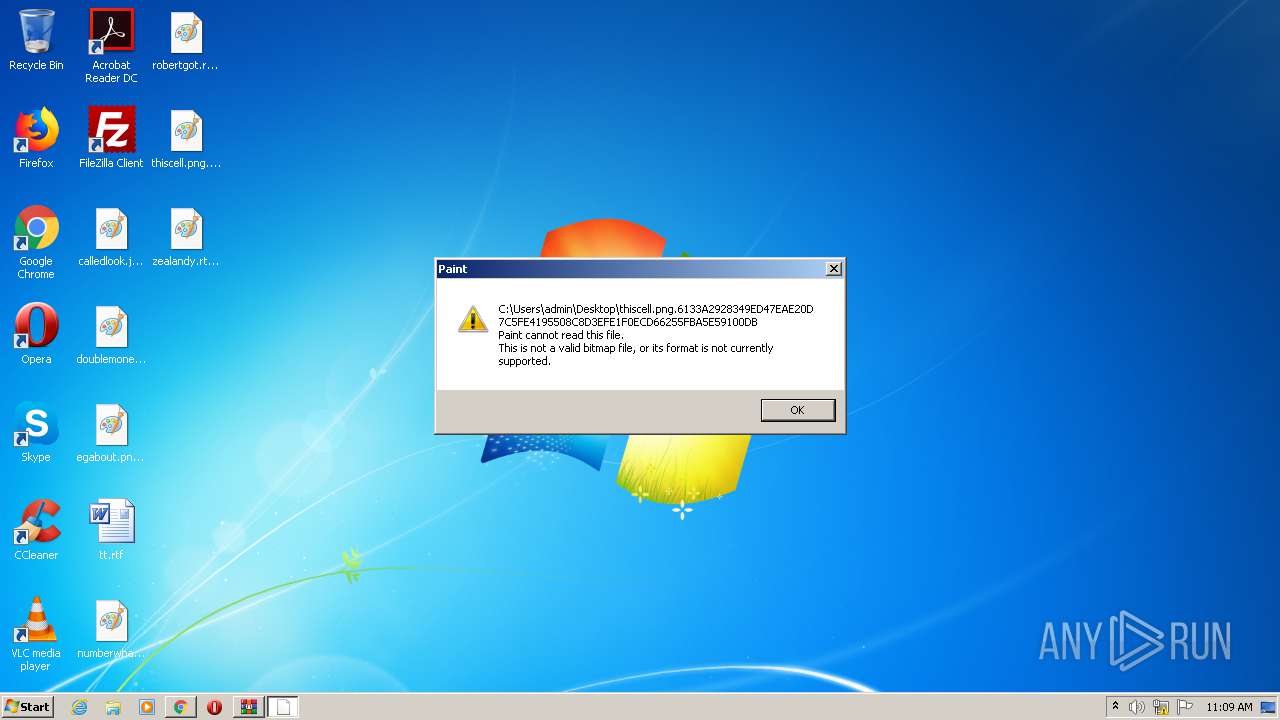Click the warning icon in Paint dialog

pos(473,319)
